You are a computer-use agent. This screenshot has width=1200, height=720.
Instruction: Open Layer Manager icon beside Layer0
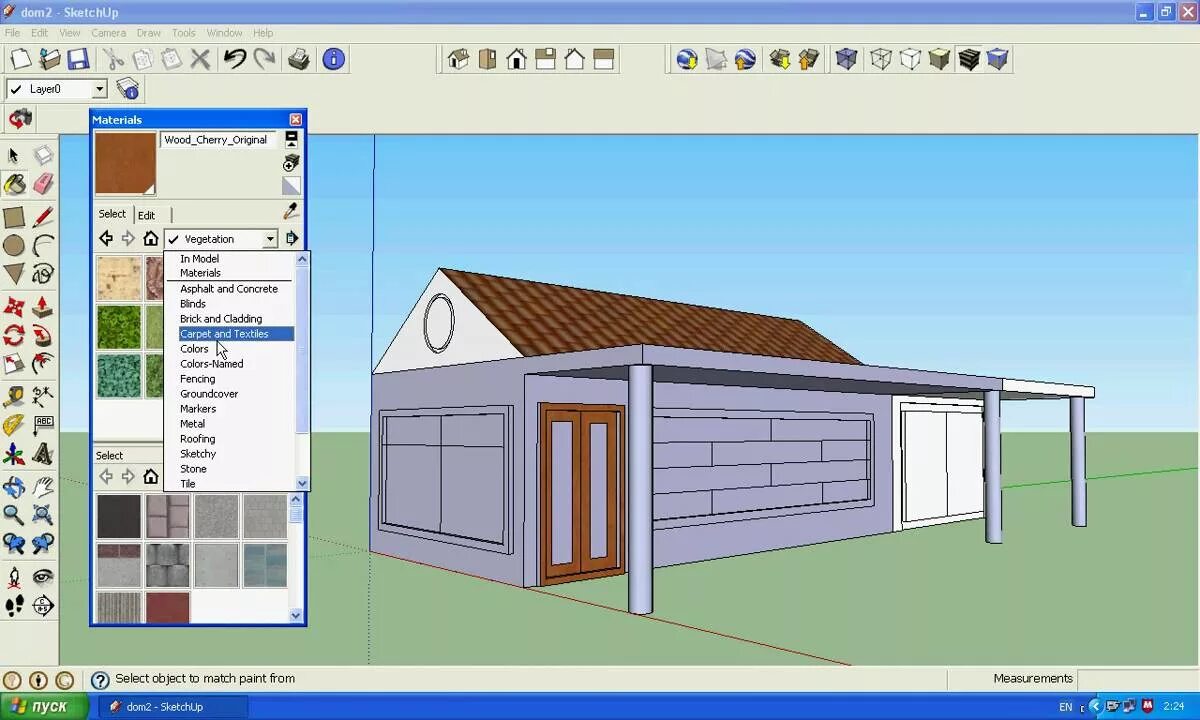(x=127, y=89)
